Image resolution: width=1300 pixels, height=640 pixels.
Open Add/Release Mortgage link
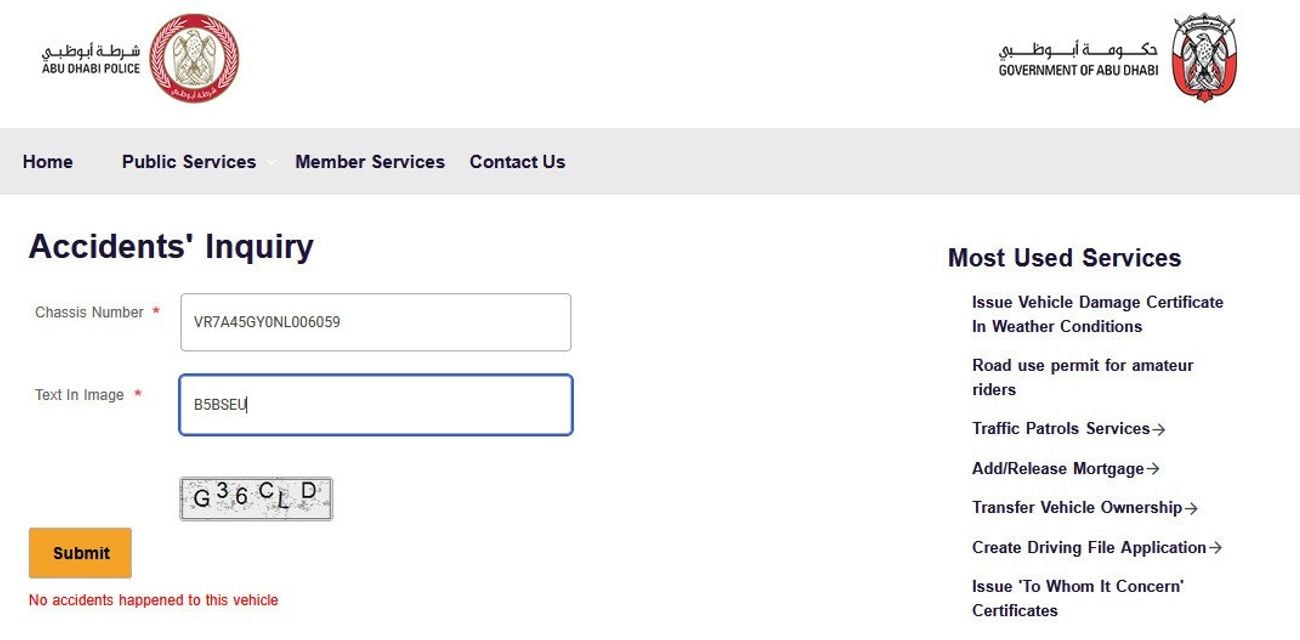coord(1058,469)
